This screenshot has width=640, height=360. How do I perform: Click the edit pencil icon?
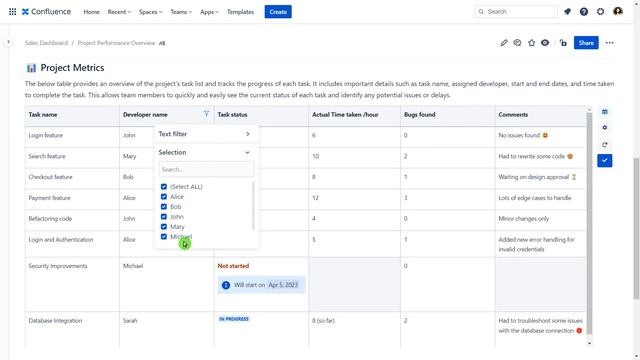pyautogui.click(x=504, y=43)
